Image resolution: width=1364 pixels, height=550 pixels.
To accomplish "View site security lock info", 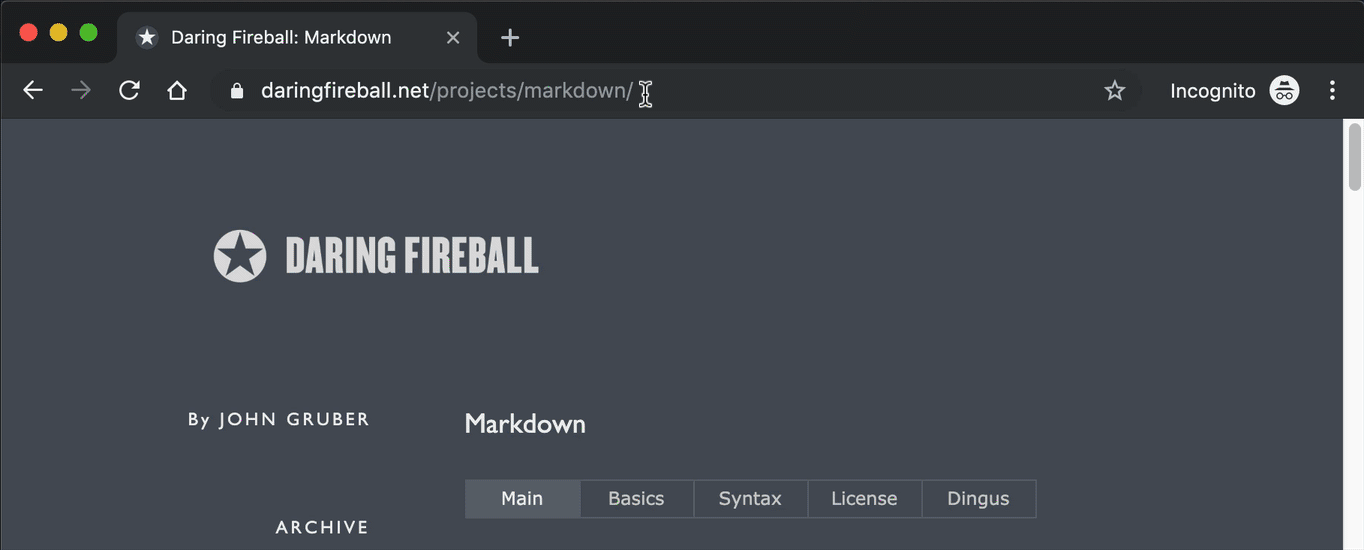I will [237, 91].
